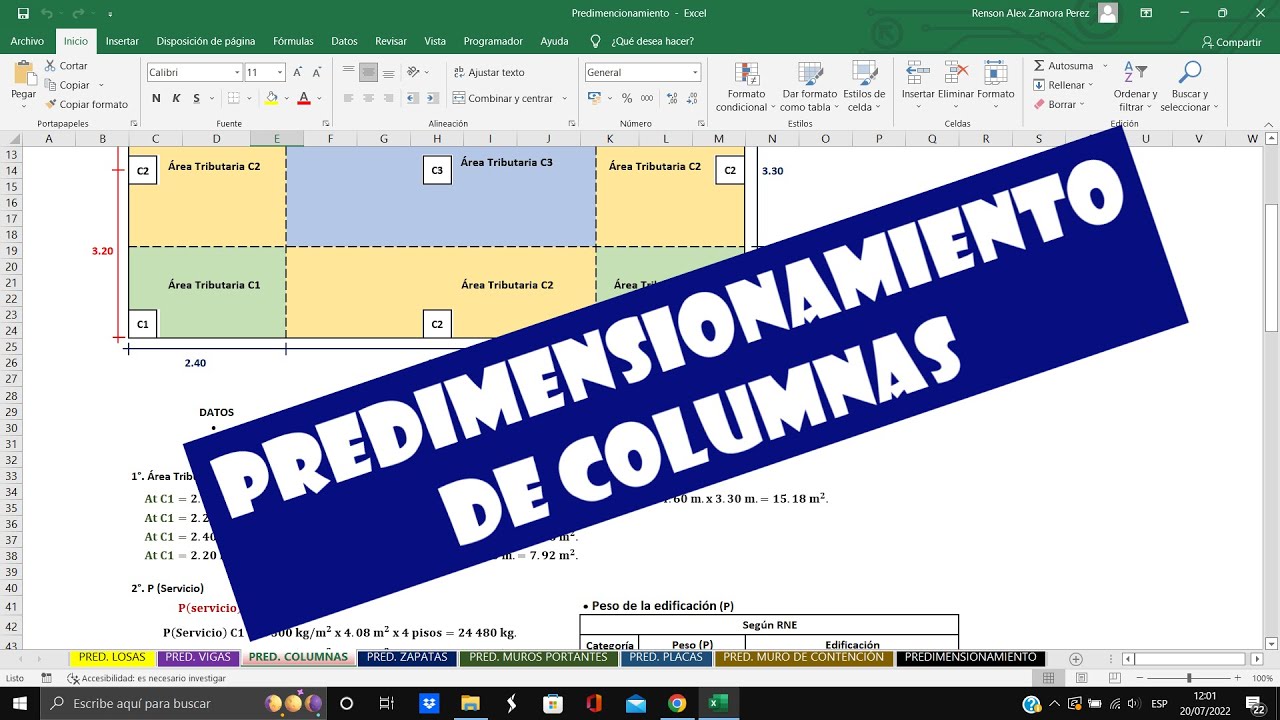Toggle middle vertical alignment
1280x720 pixels.
[368, 72]
